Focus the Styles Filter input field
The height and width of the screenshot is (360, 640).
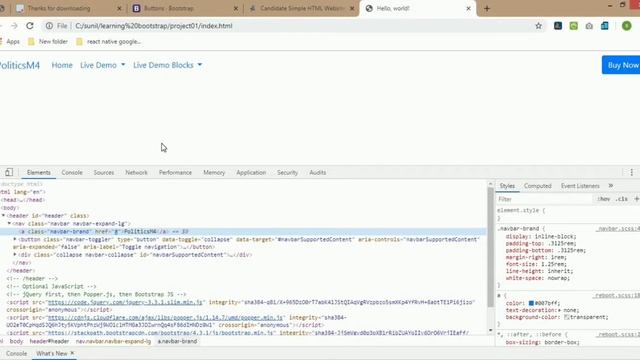(x=543, y=199)
